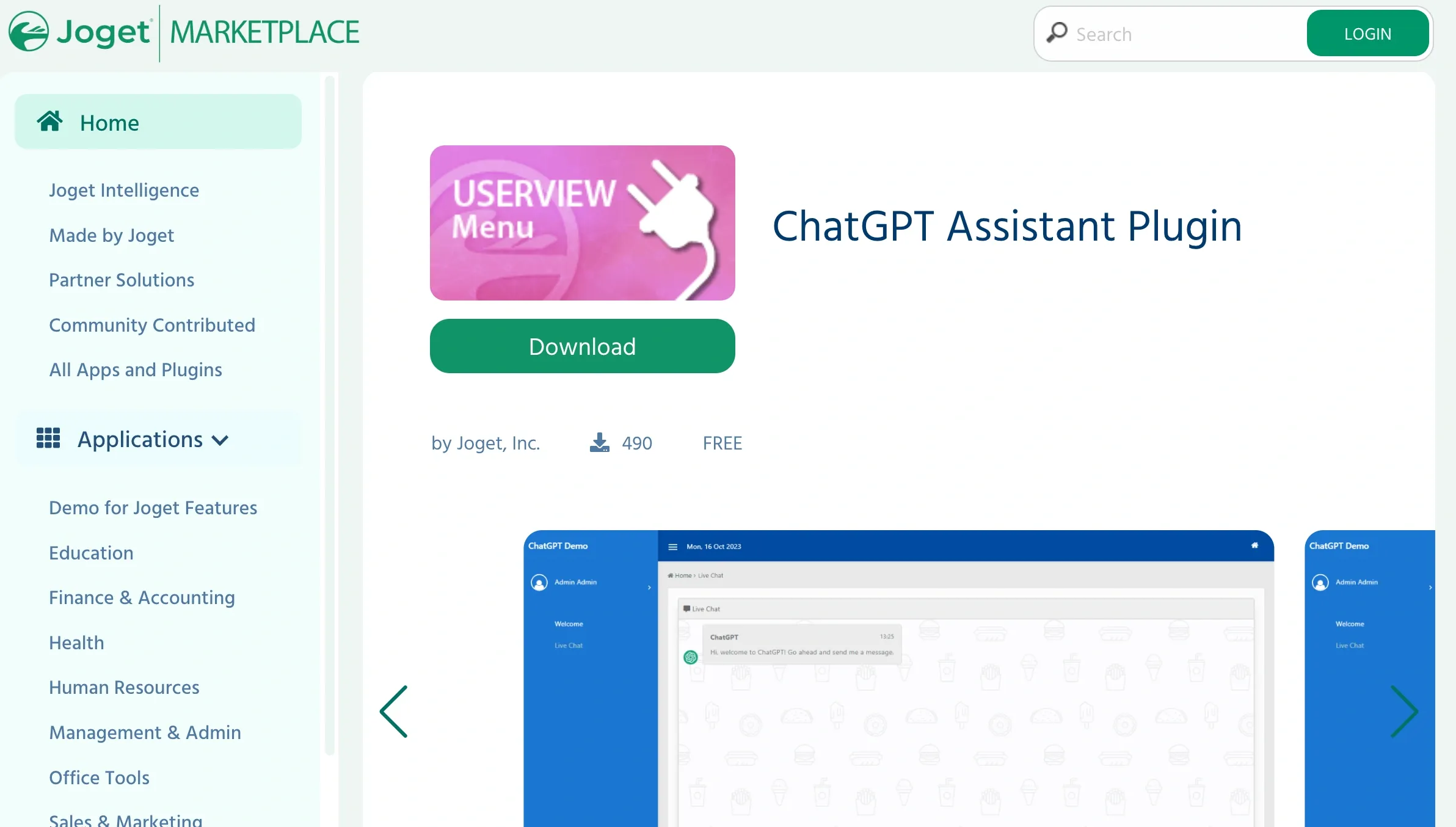Collapse the Applications section chevron
1456x827 pixels.
point(220,440)
